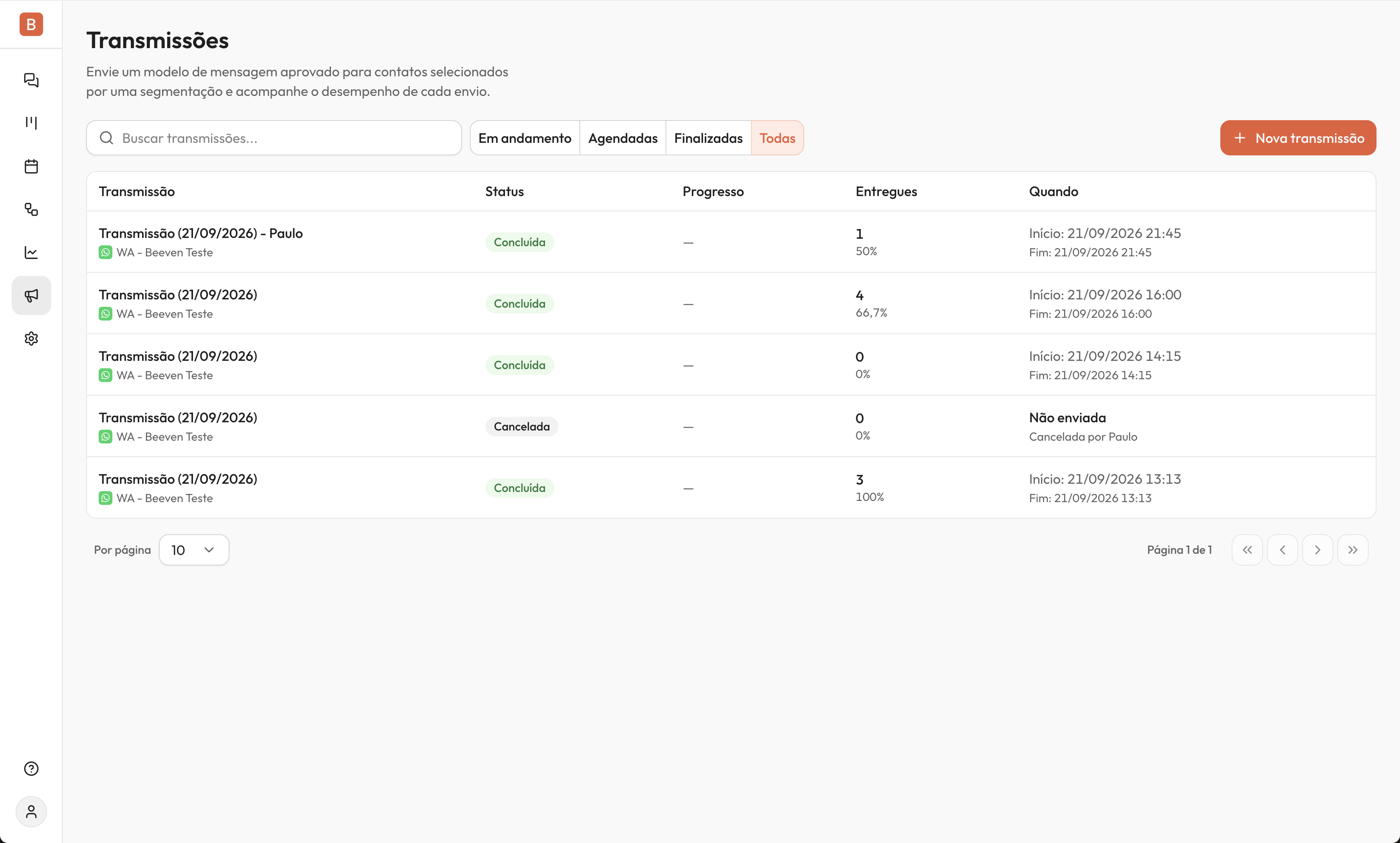Go to first page with double-left arrows

point(1247,550)
